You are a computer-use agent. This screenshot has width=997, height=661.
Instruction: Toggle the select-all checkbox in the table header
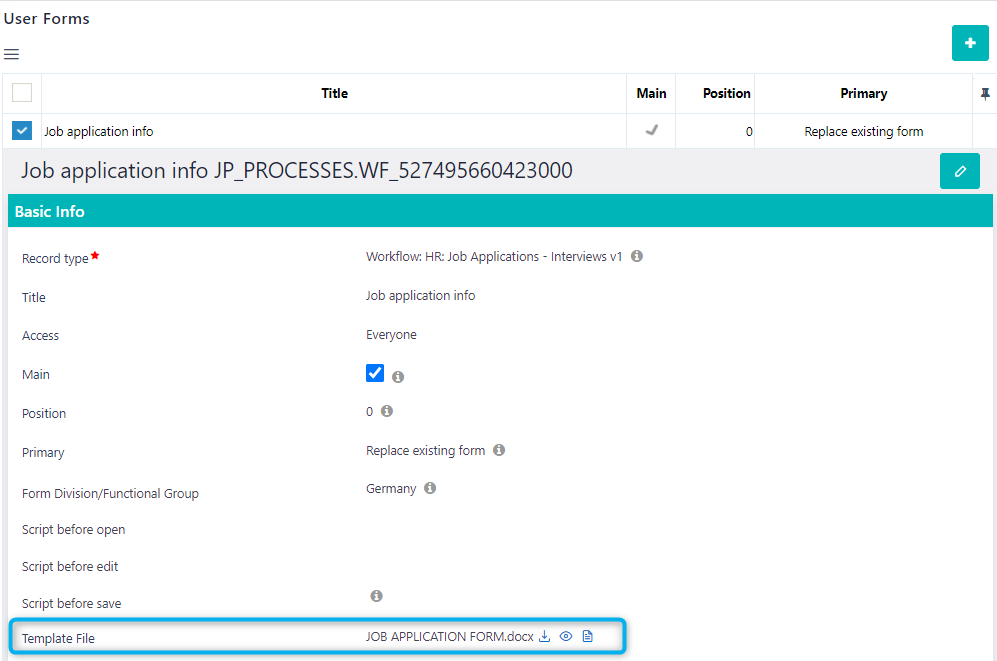pyautogui.click(x=21, y=91)
